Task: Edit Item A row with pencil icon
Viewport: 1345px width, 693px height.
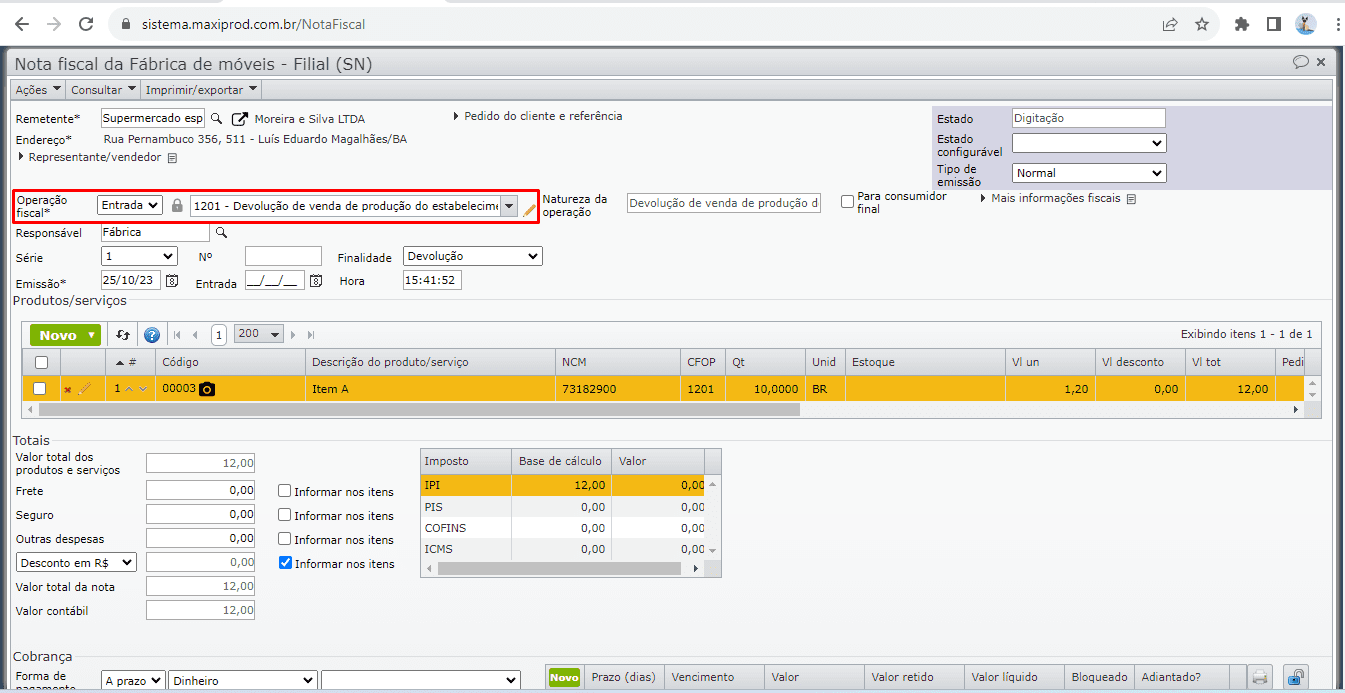Action: click(x=84, y=388)
